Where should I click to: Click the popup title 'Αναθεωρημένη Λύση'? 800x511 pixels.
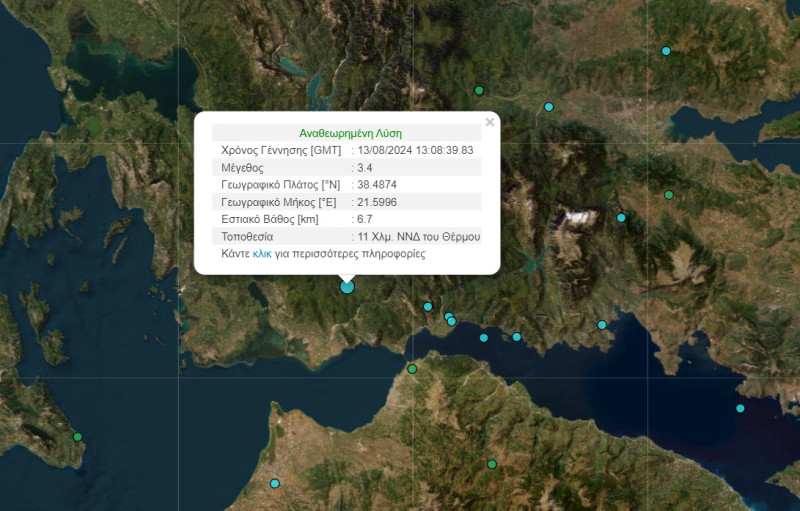click(x=350, y=133)
